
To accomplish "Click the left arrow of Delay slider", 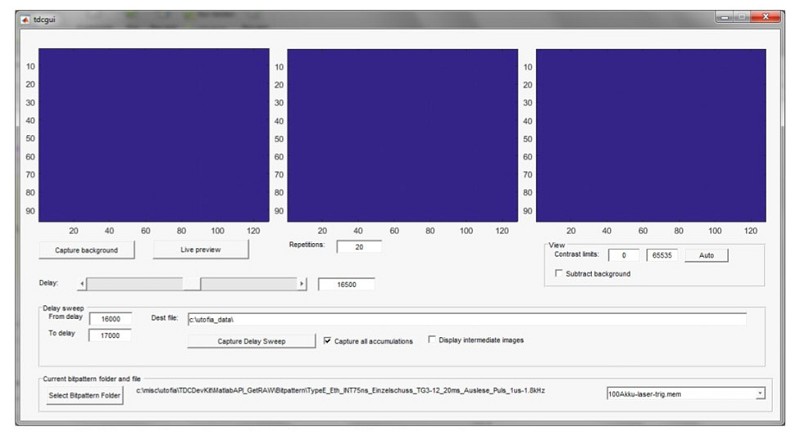I will pos(82,284).
